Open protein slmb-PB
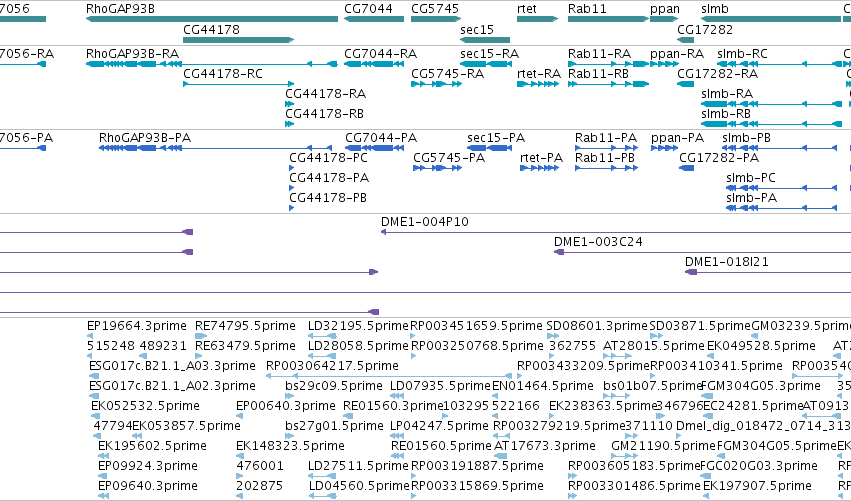 click(746, 138)
